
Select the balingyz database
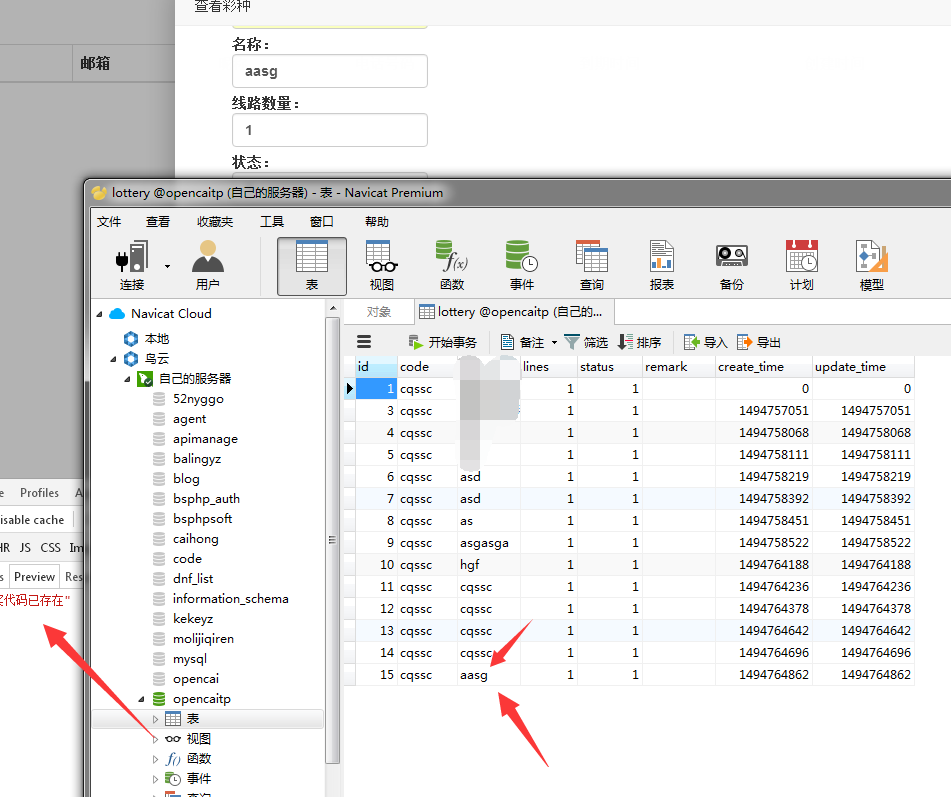(197, 459)
